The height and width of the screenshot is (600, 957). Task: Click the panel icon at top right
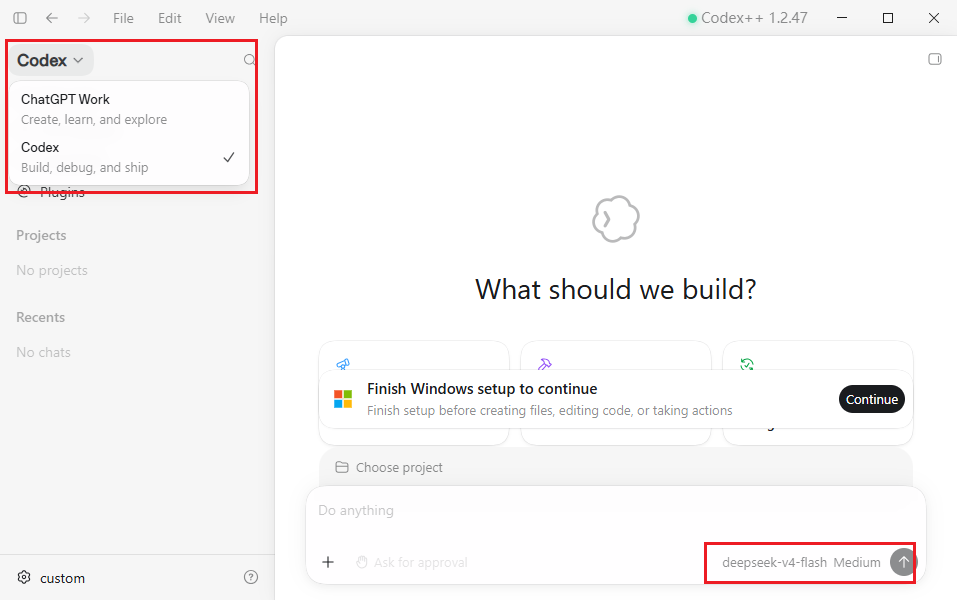click(935, 59)
